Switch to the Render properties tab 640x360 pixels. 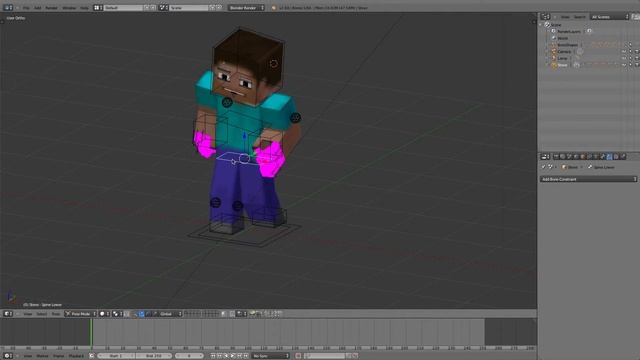(x=556, y=157)
